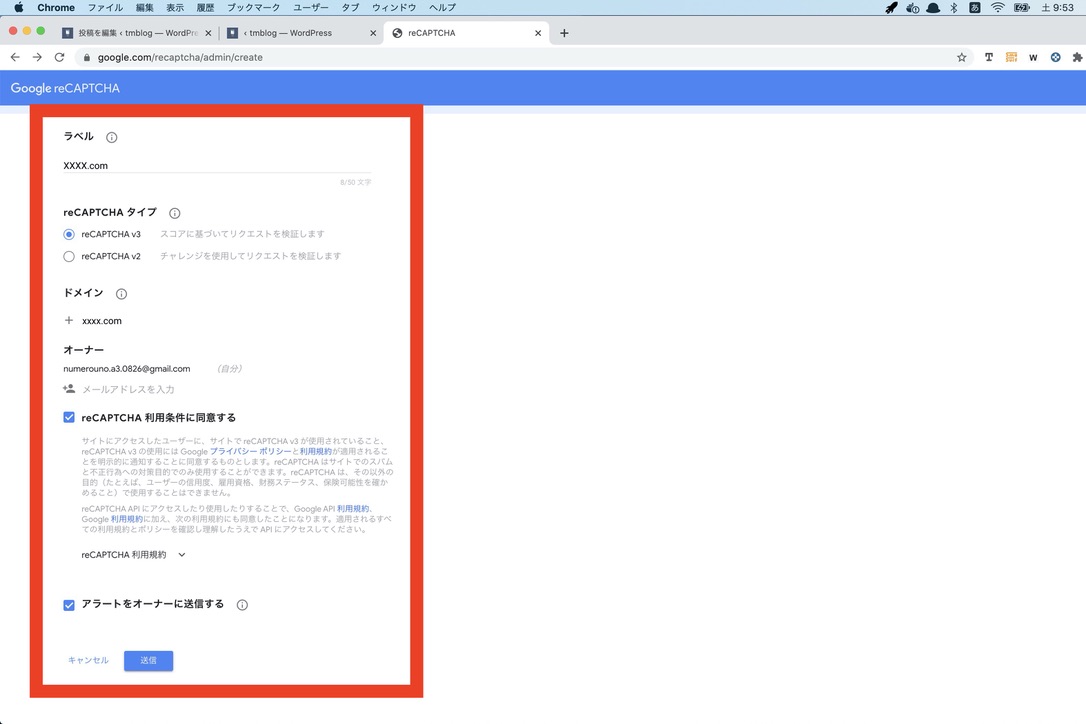Click the address bar URL
The image size is (1086, 724).
pos(180,58)
